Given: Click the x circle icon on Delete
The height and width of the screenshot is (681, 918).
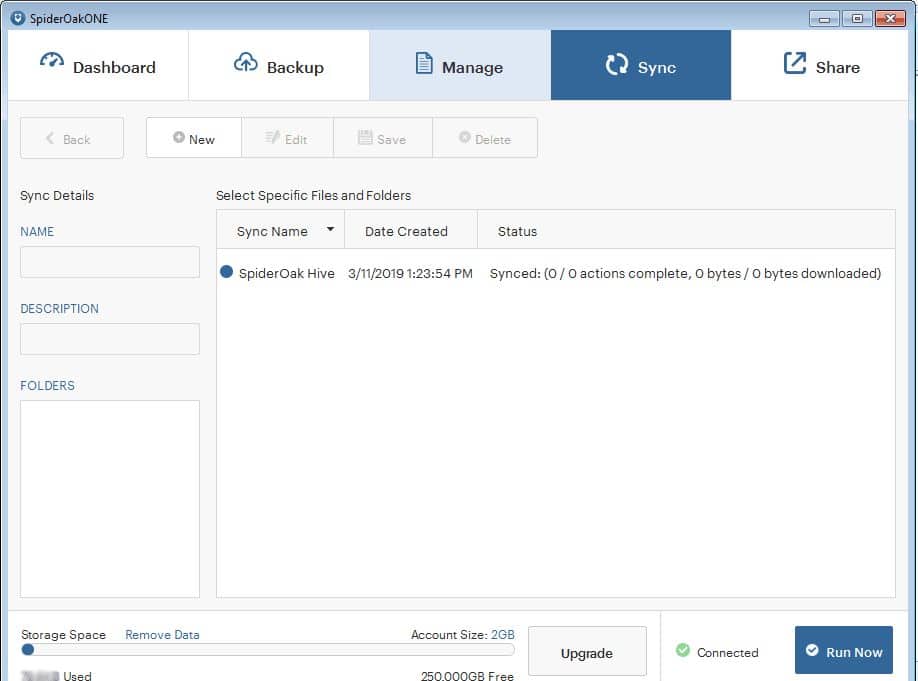Looking at the screenshot, I should [464, 137].
